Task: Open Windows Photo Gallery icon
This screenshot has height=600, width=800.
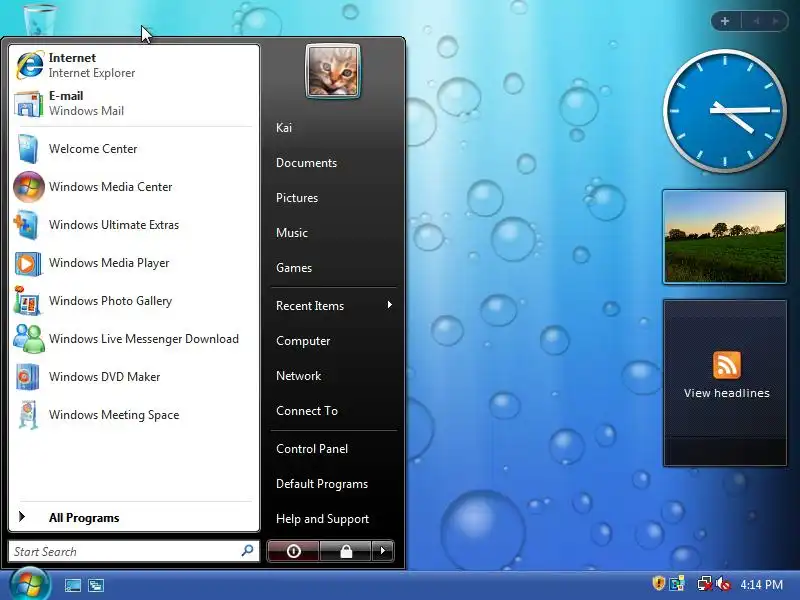Action: (28, 301)
